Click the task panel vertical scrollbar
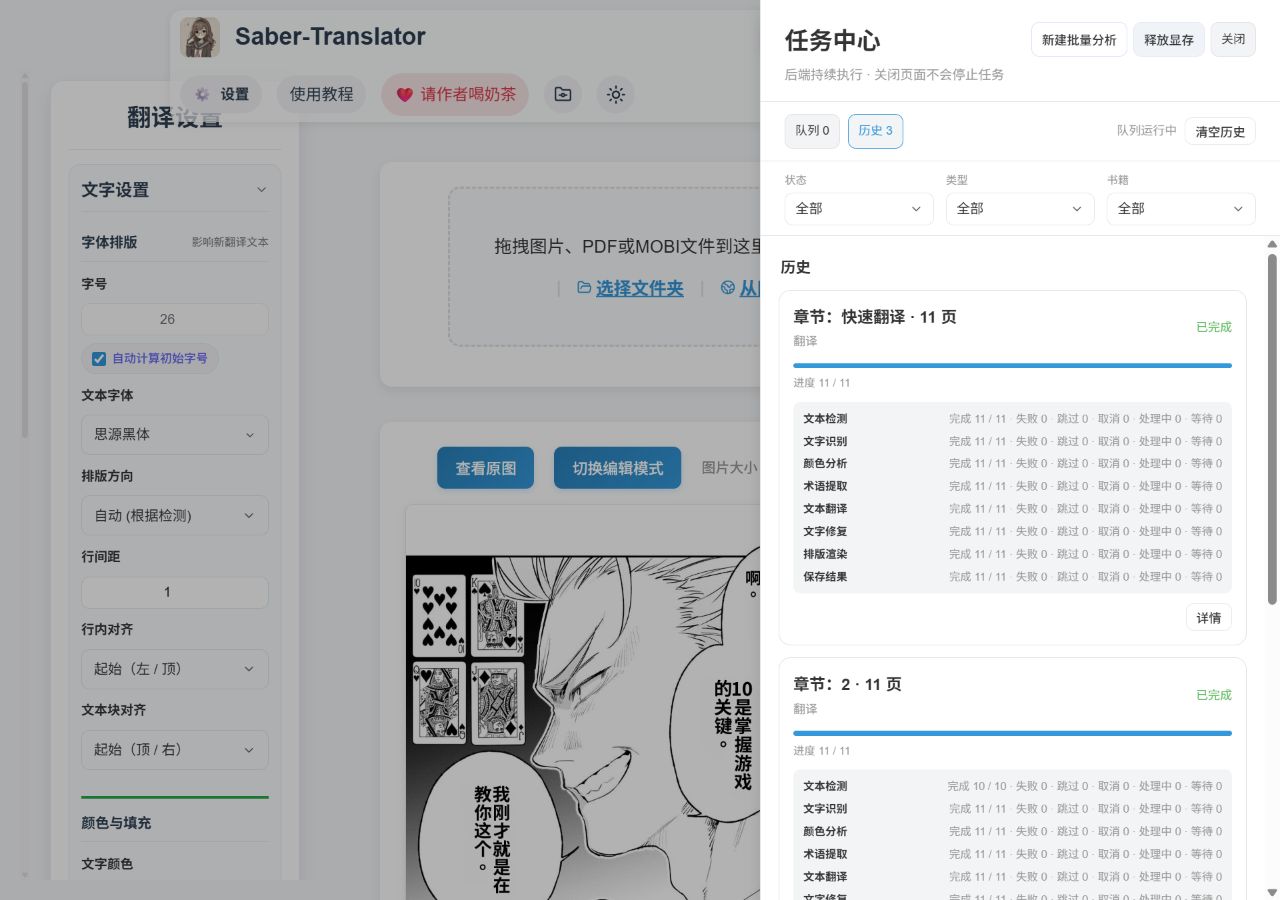This screenshot has height=900, width=1280. point(1272,430)
